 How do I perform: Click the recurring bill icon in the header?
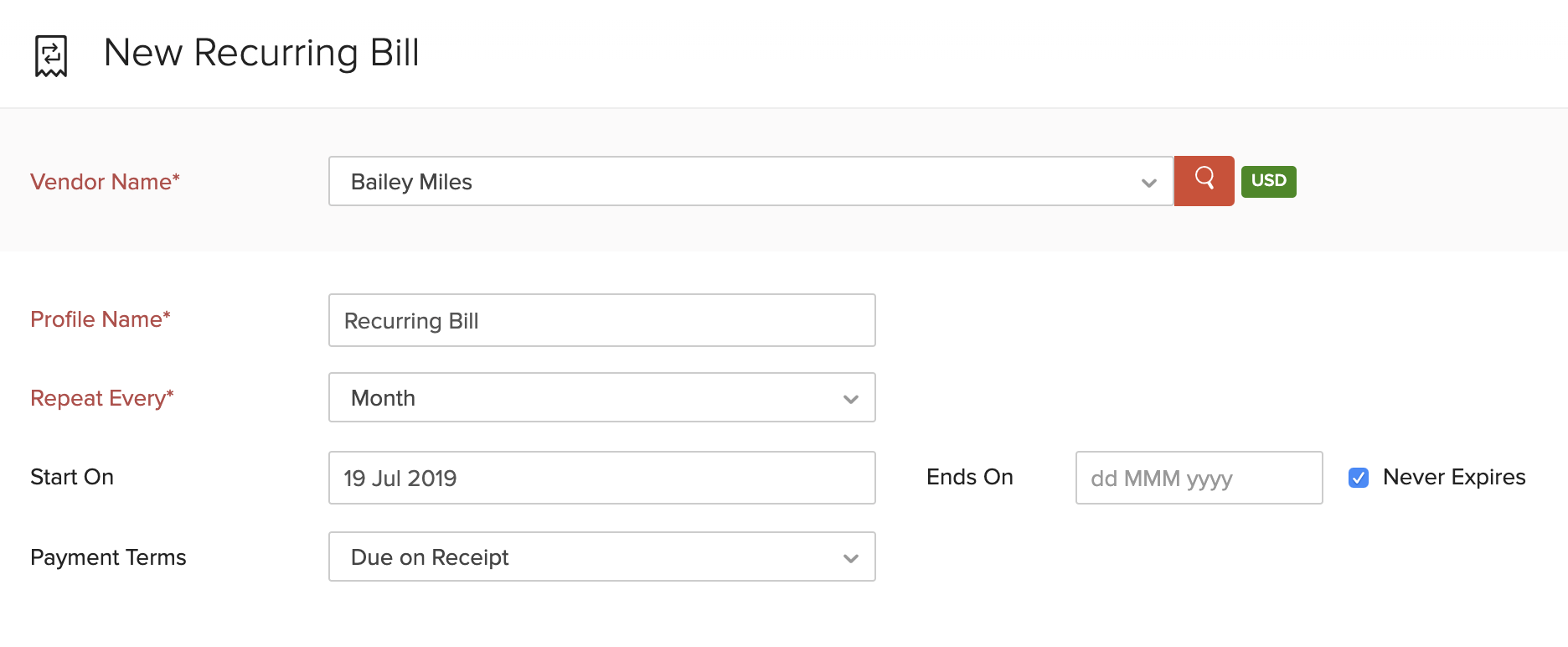(49, 54)
